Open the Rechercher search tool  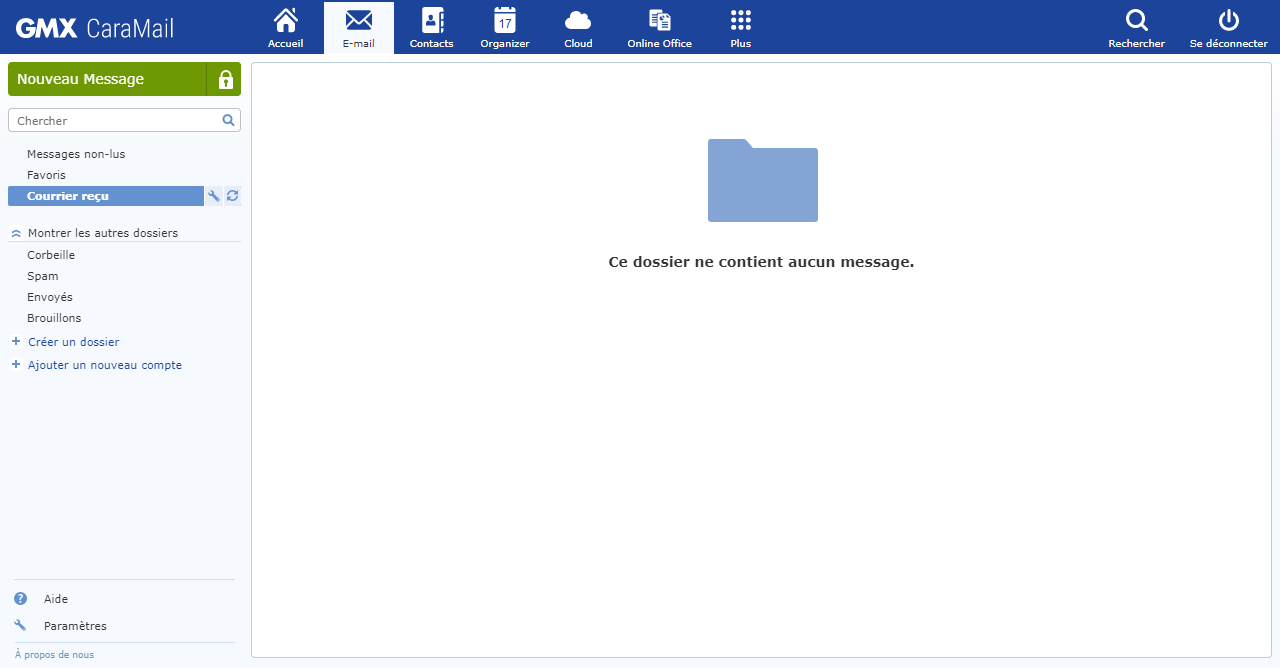(1136, 27)
